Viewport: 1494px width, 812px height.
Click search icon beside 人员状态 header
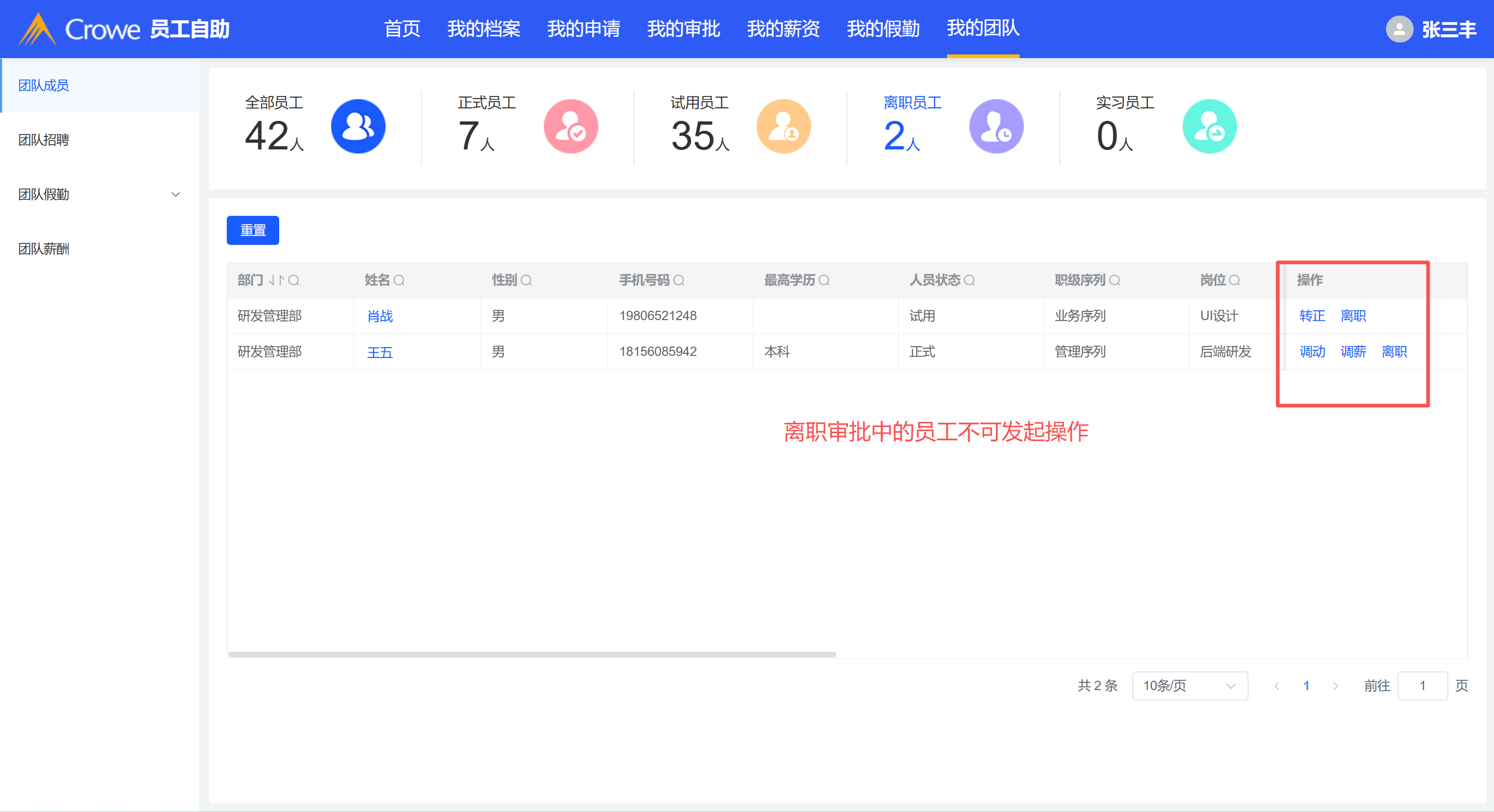(x=969, y=281)
